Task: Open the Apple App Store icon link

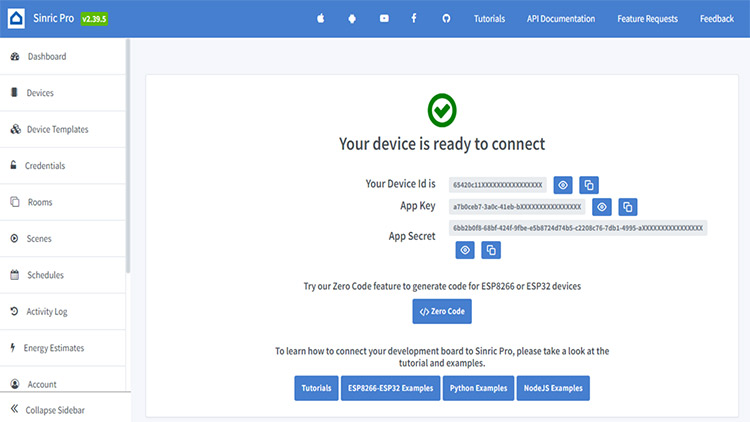Action: pyautogui.click(x=320, y=19)
